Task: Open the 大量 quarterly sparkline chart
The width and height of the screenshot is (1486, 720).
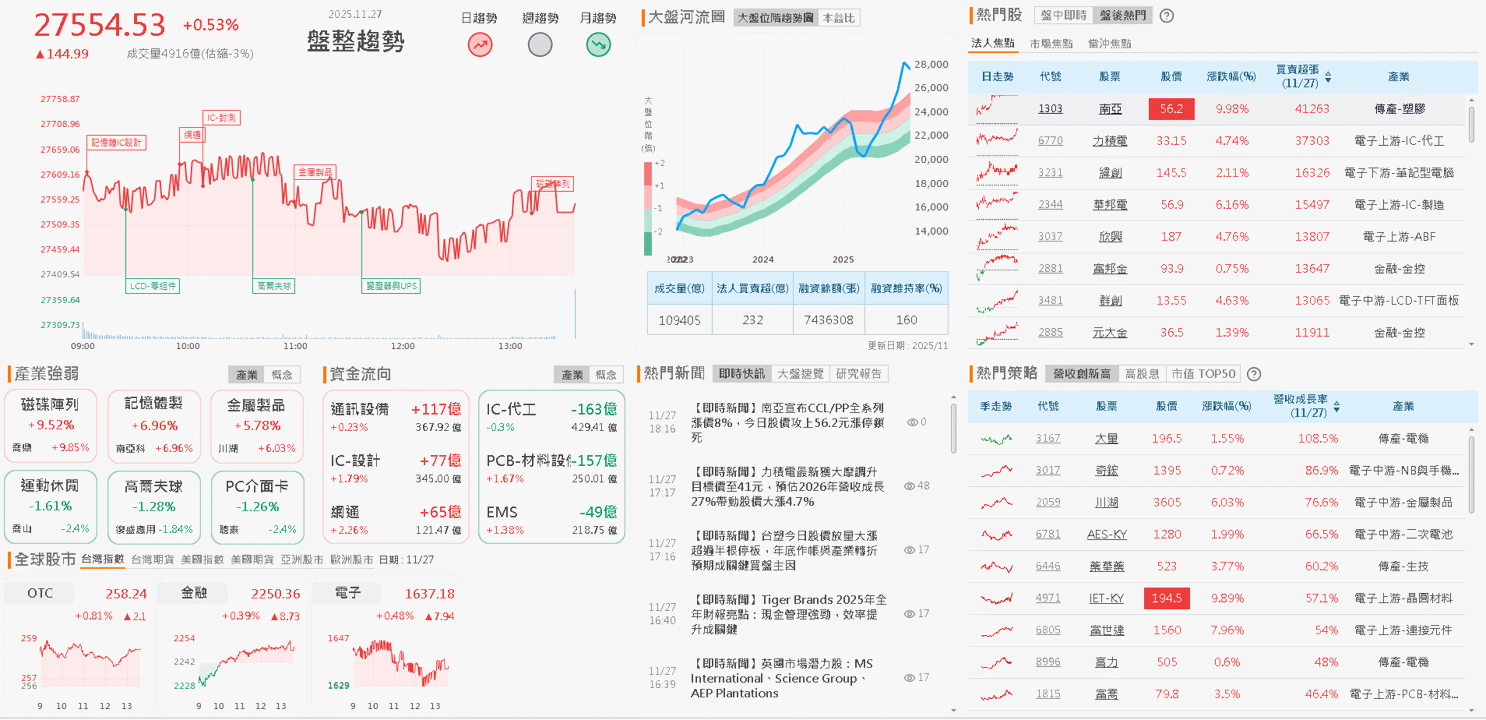Action: (997, 438)
